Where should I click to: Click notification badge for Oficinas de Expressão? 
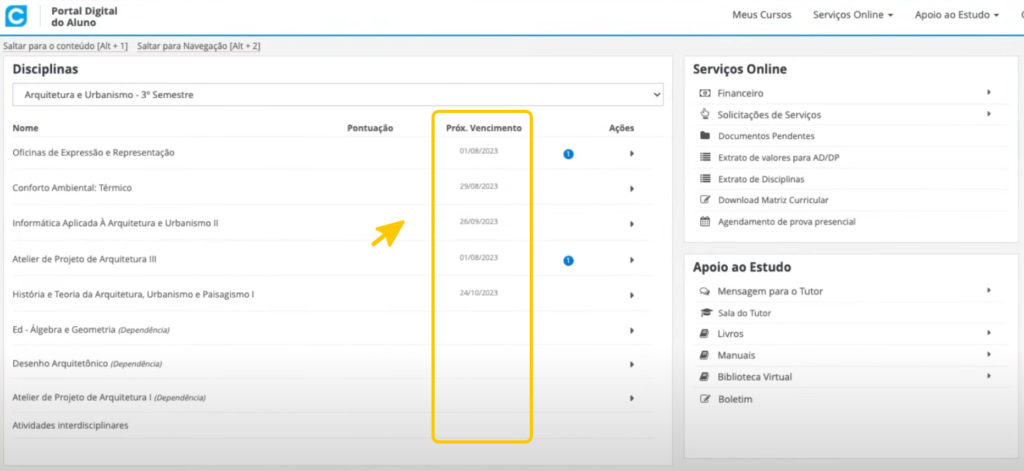click(x=568, y=154)
